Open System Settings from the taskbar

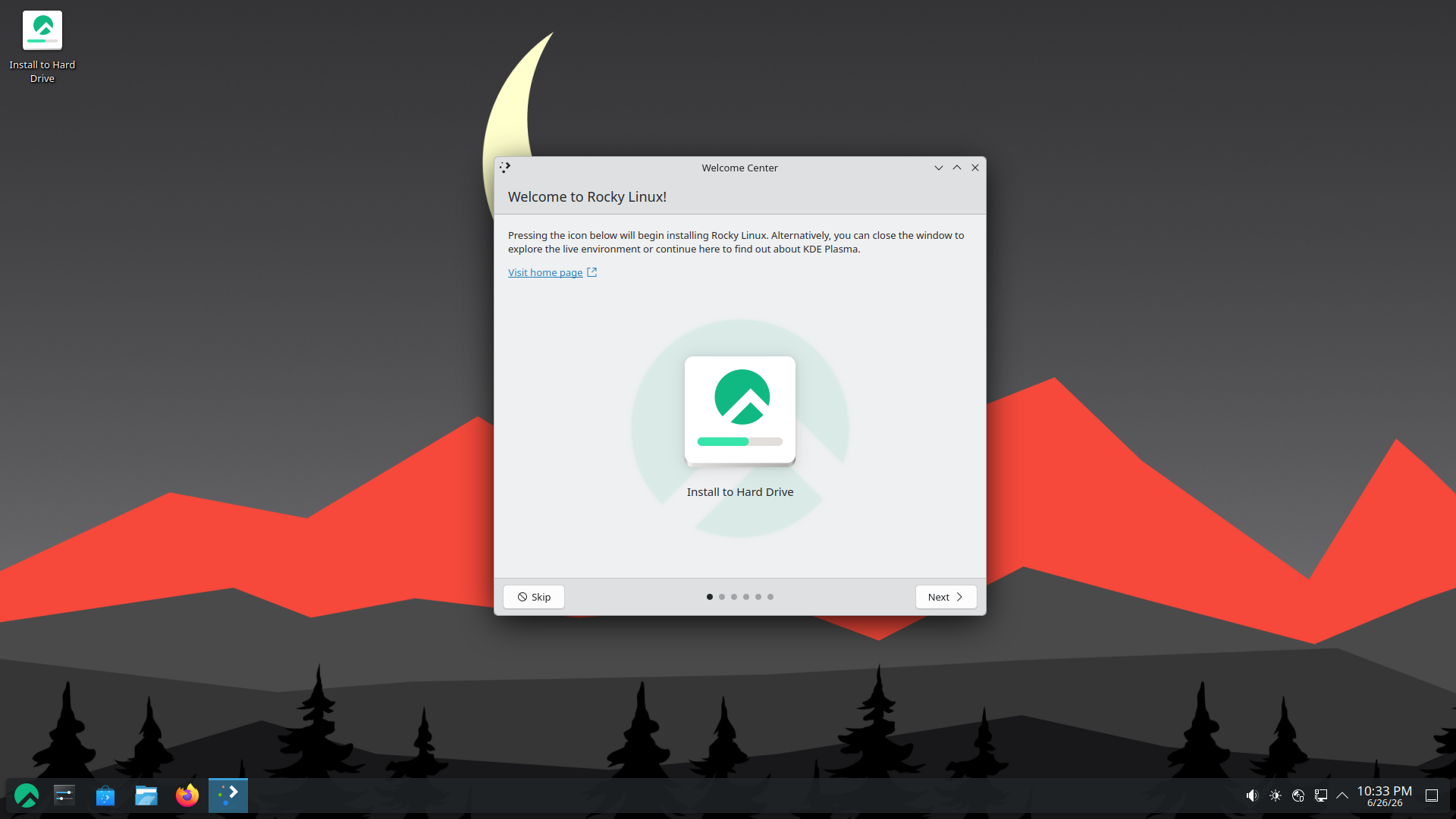[x=64, y=795]
